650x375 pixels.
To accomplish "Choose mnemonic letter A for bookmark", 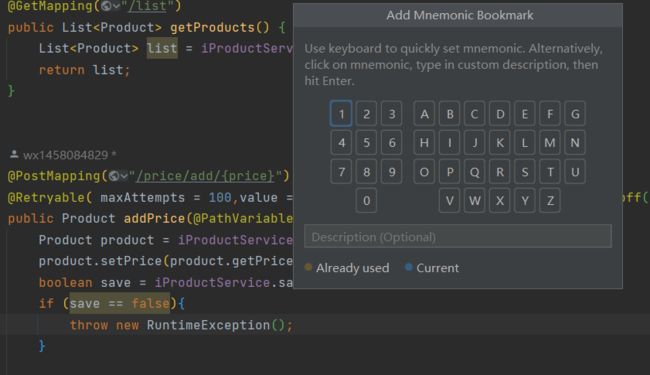I will pyautogui.click(x=424, y=114).
